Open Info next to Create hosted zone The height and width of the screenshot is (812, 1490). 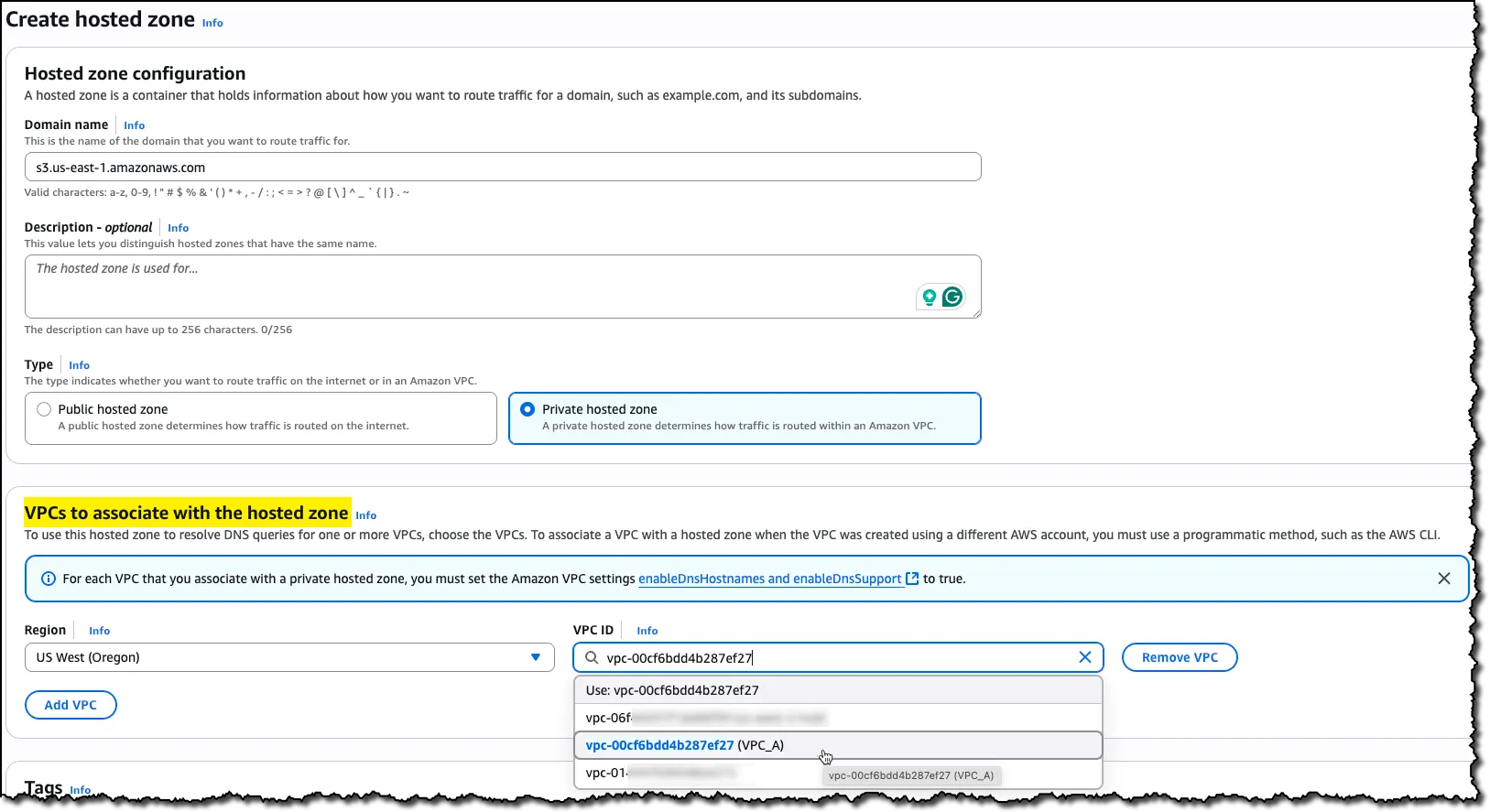tap(212, 23)
